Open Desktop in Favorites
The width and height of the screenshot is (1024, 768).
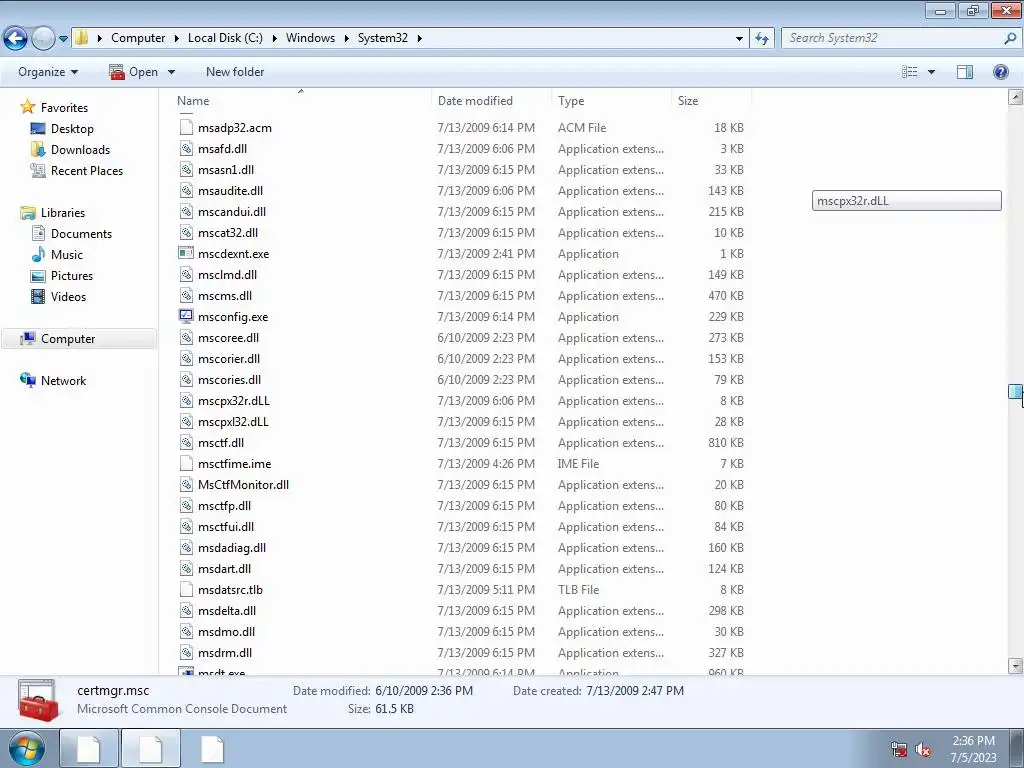72,129
